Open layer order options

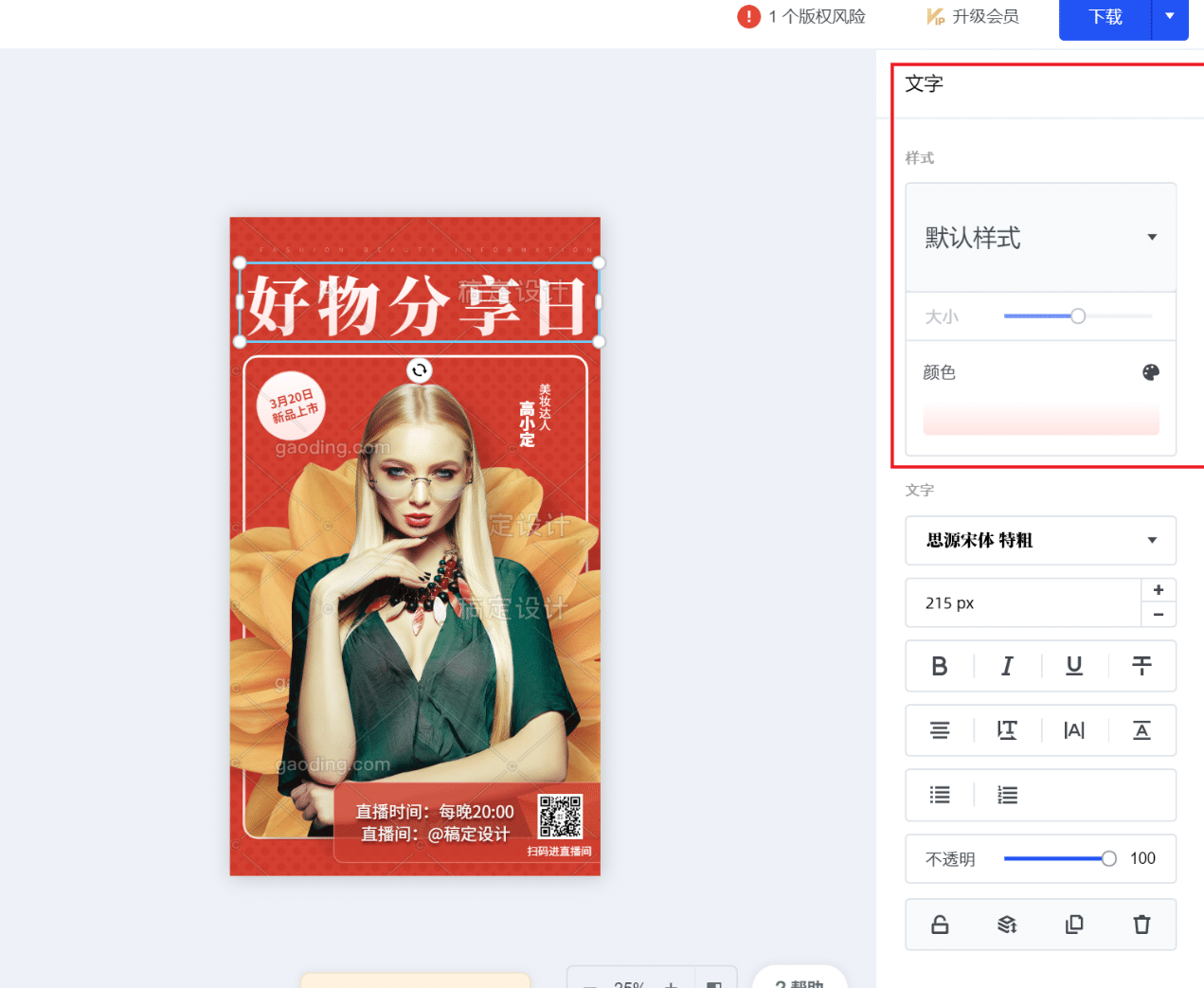pyautogui.click(x=1007, y=925)
